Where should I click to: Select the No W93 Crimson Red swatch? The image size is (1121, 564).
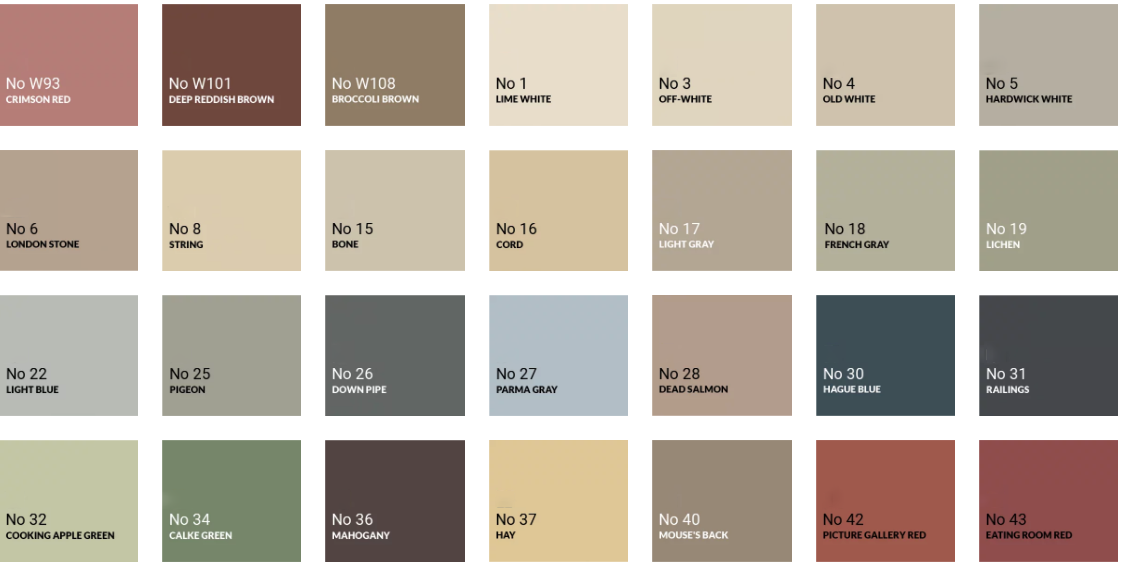click(69, 65)
